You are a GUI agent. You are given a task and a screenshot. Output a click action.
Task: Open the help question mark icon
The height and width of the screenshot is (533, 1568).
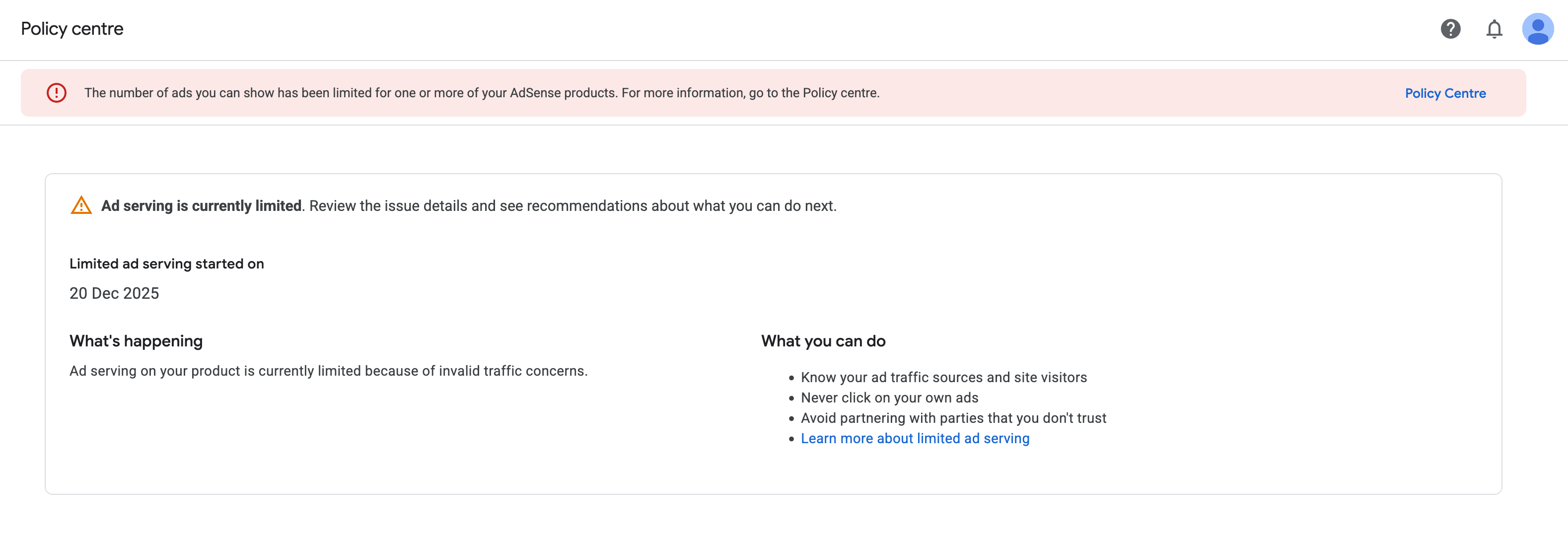(1450, 29)
